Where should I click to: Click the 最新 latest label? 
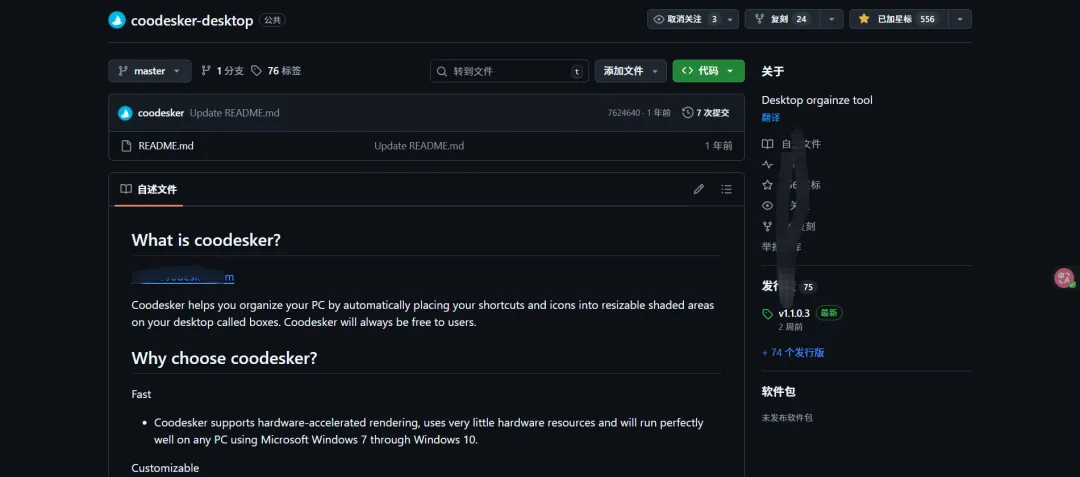click(x=829, y=313)
